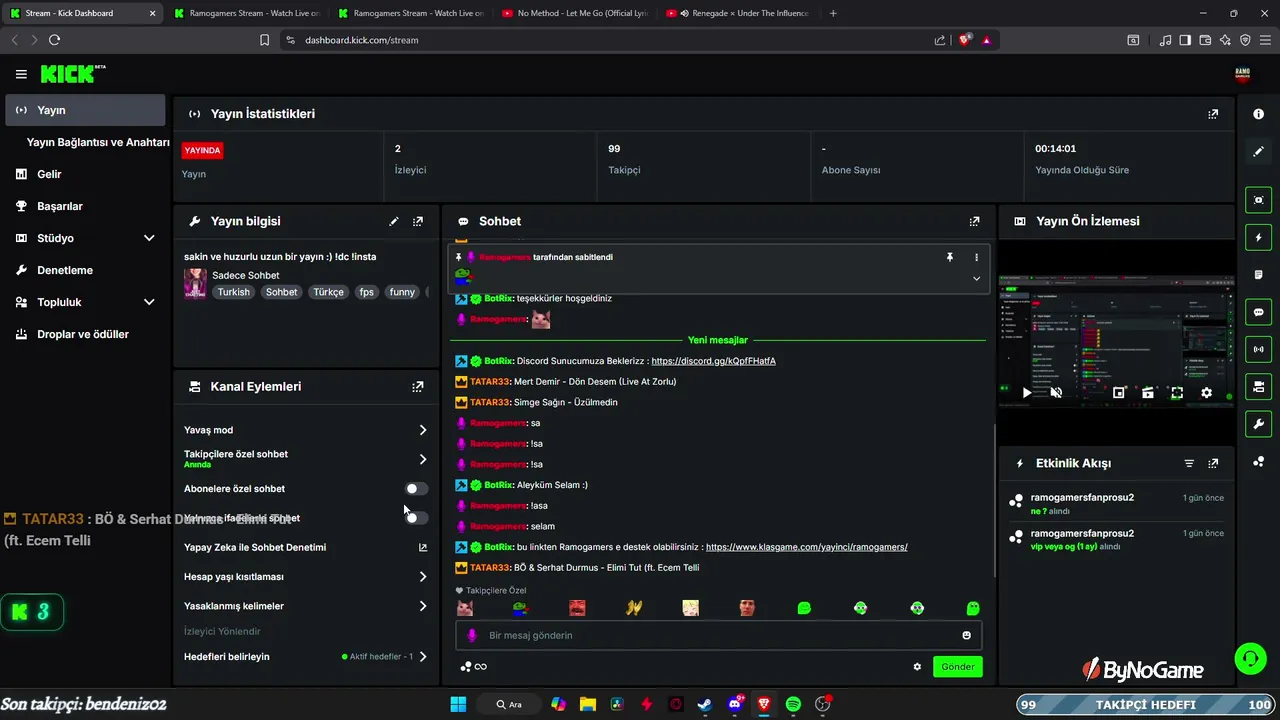The width and height of the screenshot is (1280, 720).
Task: Open the discord.gg link in chat
Action: [713, 361]
